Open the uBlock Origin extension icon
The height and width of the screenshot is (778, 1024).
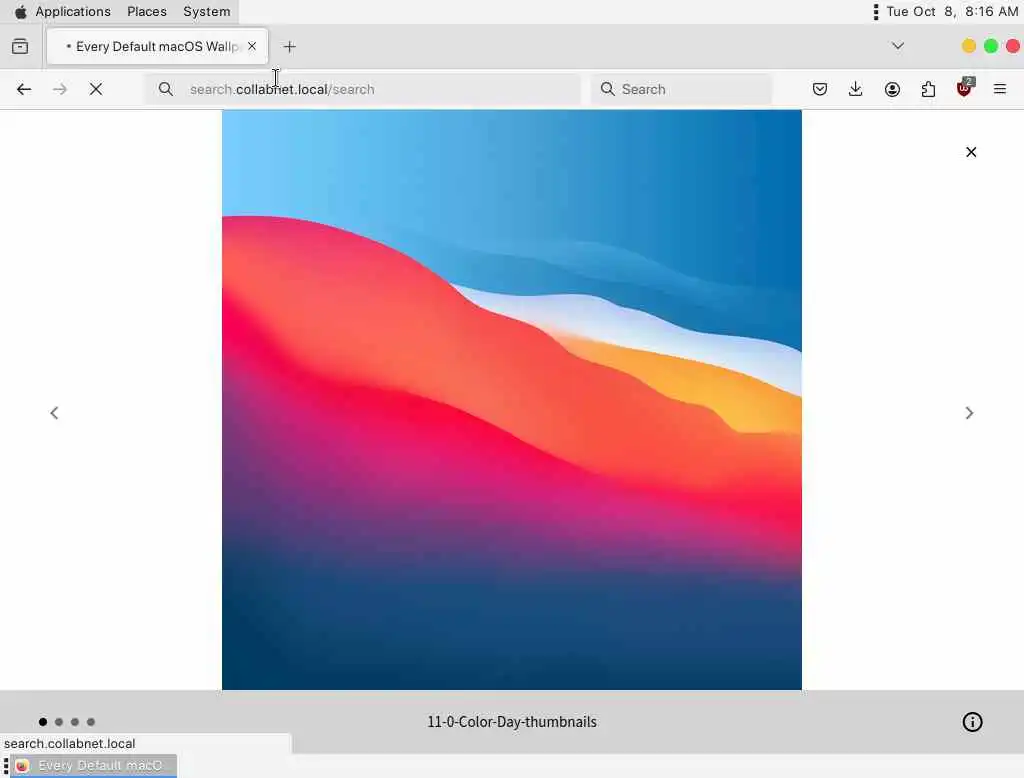pos(965,88)
